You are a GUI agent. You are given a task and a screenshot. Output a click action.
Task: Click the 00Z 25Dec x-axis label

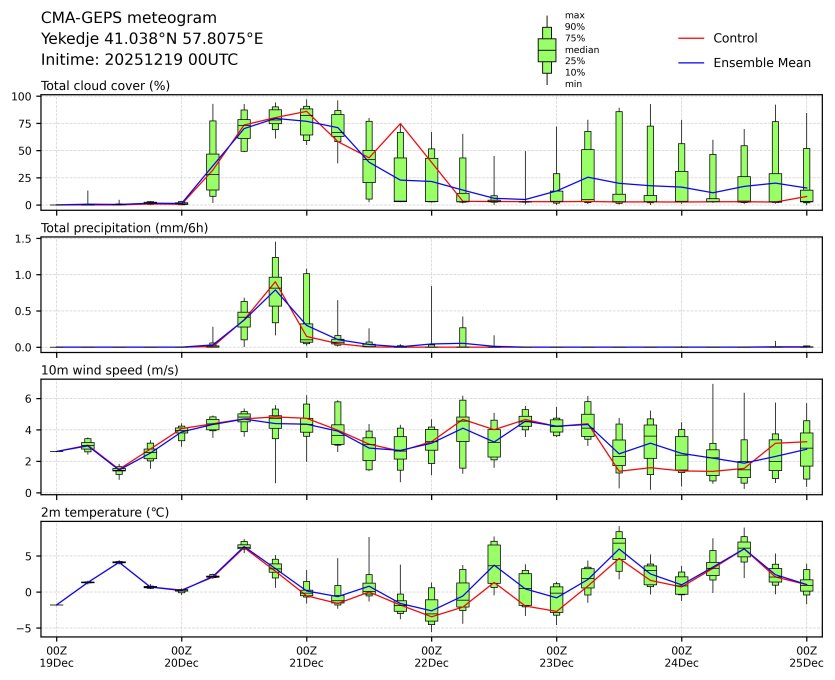point(806,656)
